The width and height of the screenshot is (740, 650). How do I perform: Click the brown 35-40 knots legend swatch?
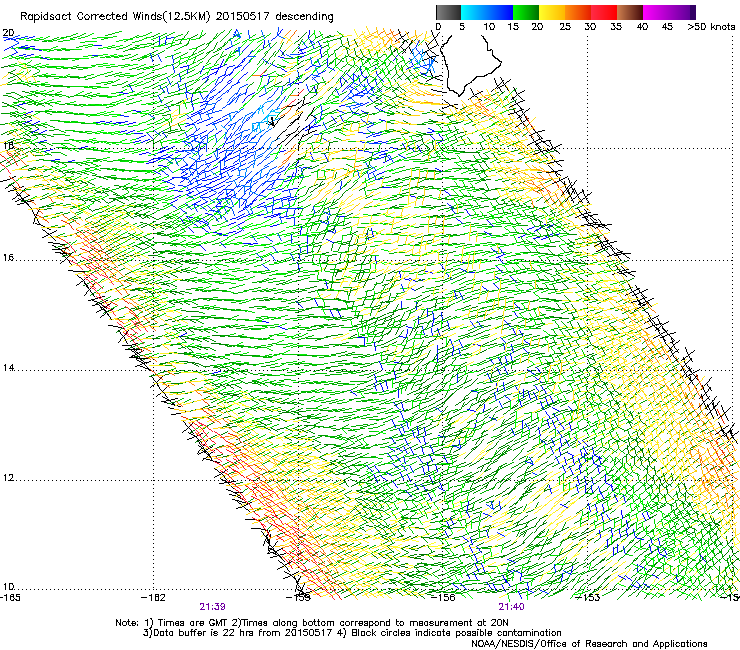pos(630,12)
